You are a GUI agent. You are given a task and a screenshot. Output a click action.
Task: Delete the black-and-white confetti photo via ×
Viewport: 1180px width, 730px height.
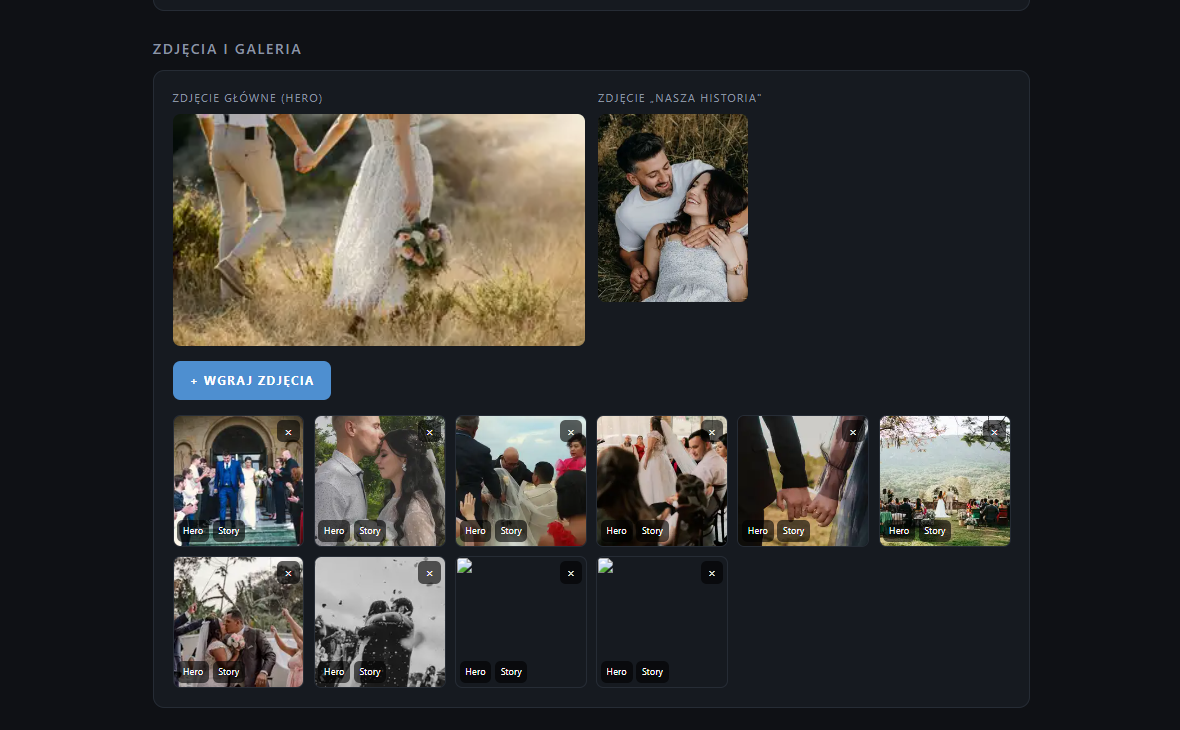pos(430,573)
